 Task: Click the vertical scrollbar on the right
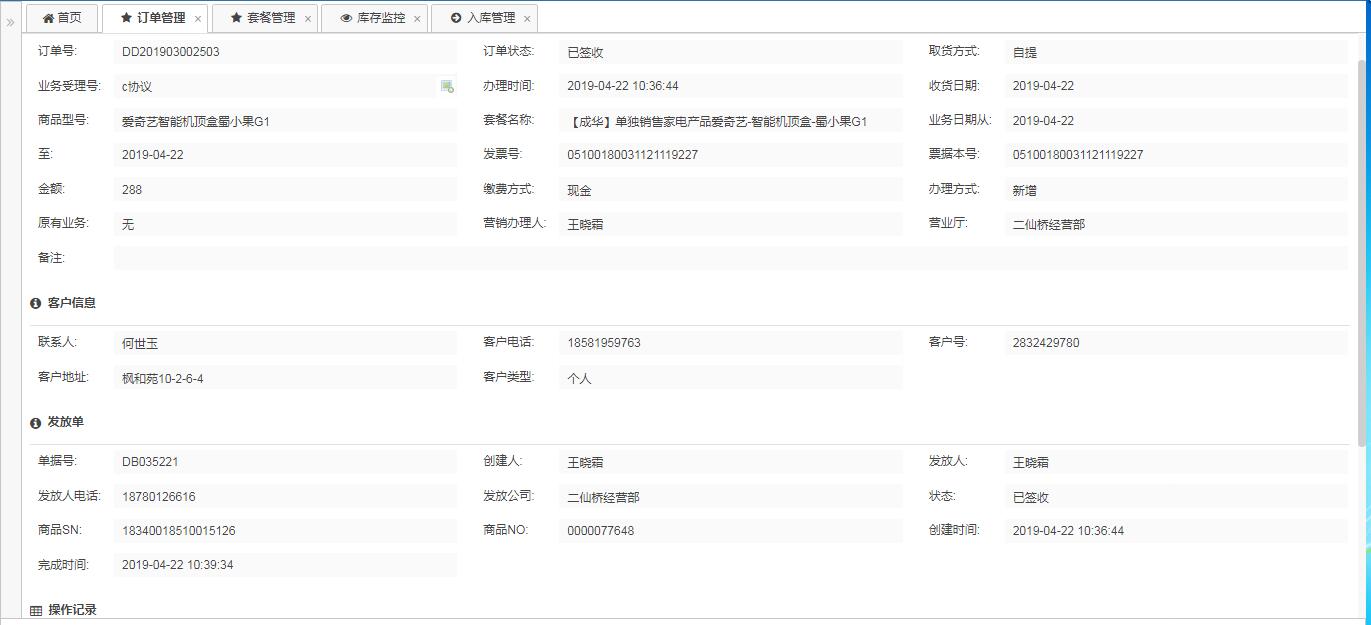tap(1362, 250)
